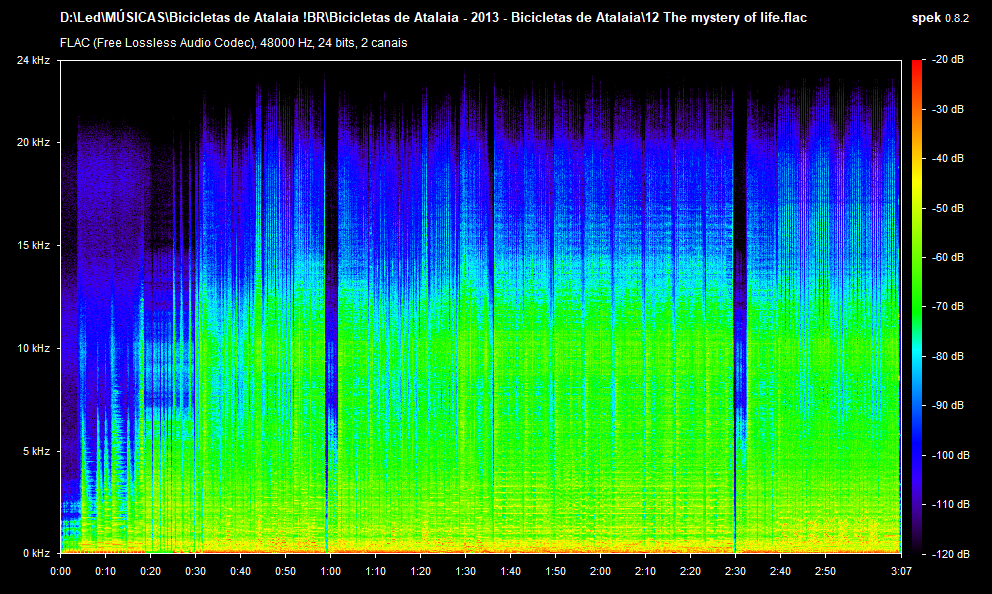Click the -30 dB scale label
This screenshot has width=992, height=594.
[x=948, y=109]
